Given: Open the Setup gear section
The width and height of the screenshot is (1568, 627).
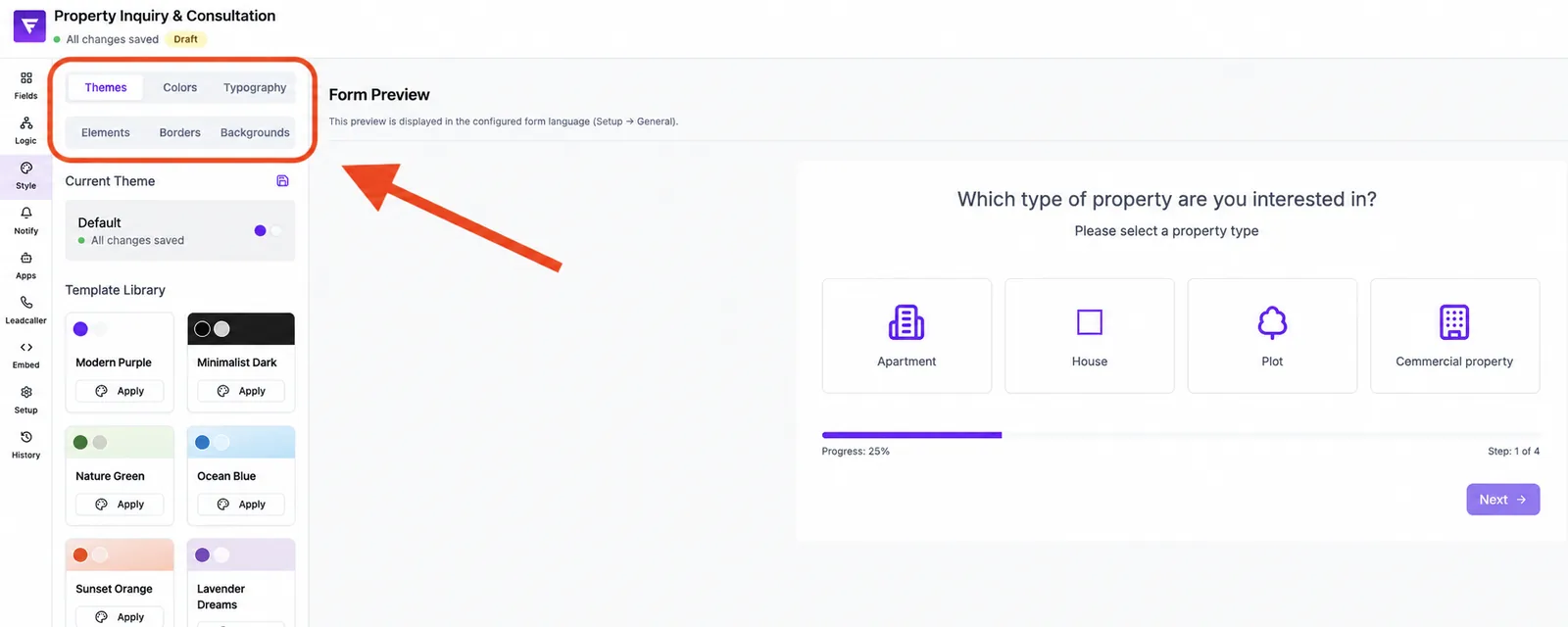Looking at the screenshot, I should [x=25, y=401].
